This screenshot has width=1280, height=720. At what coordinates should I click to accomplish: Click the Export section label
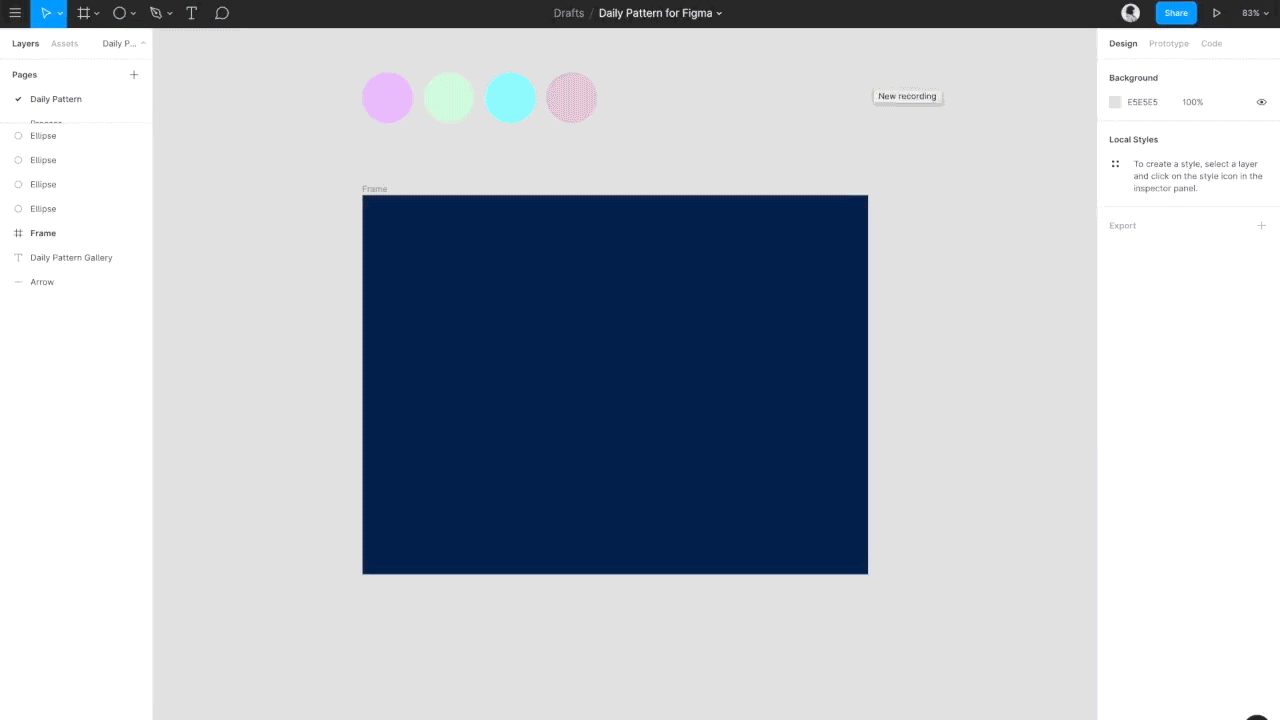coord(1122,226)
